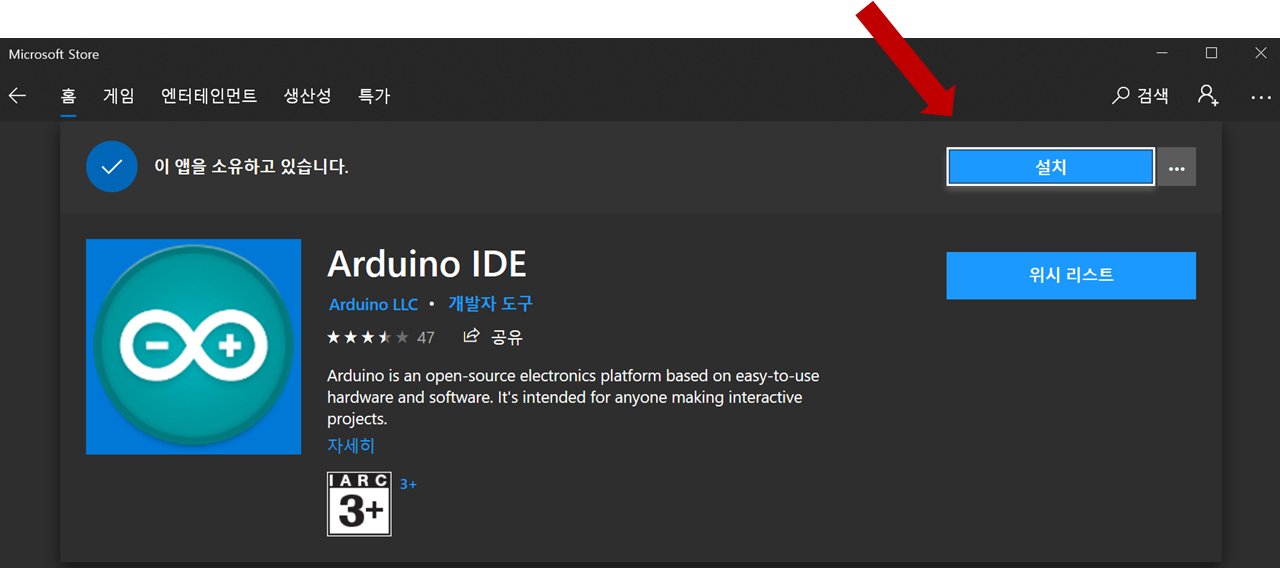The image size is (1280, 568).
Task: Expand description with 자세히 link
Action: pos(351,446)
